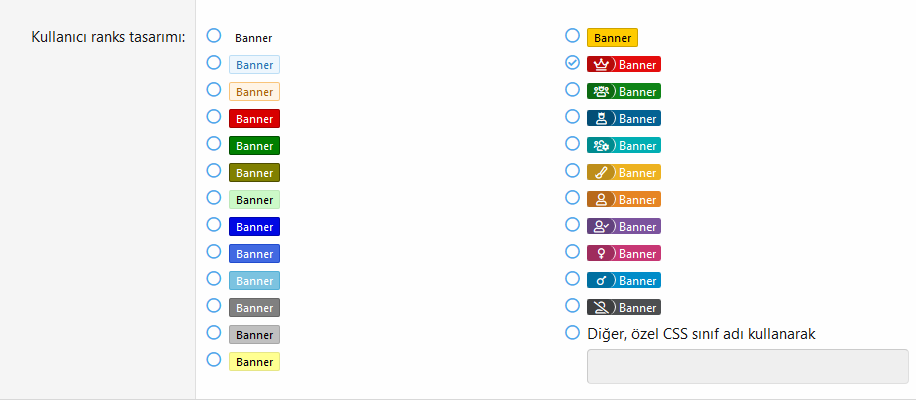Click the dark blue person icon banner

623,119
